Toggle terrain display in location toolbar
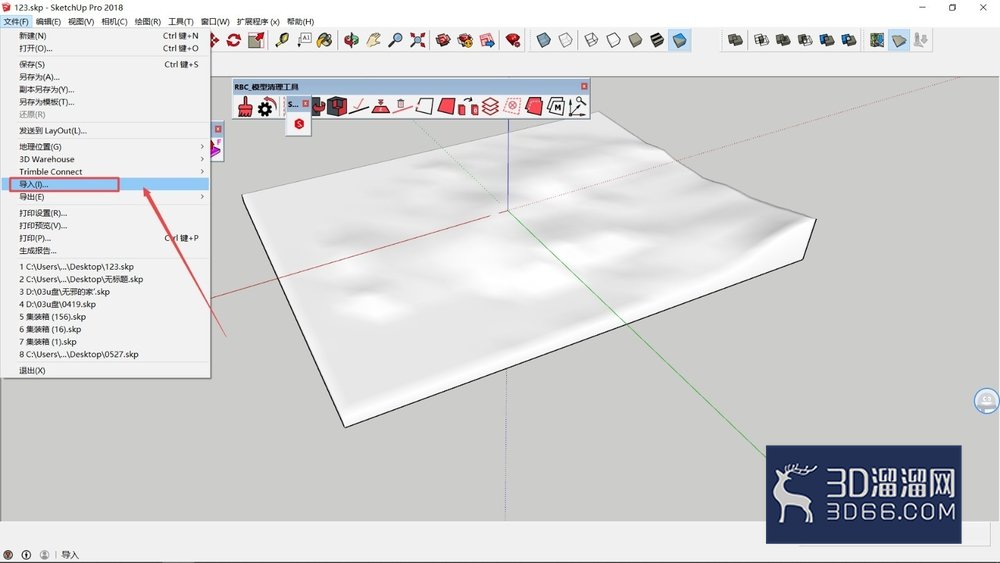 [899, 40]
